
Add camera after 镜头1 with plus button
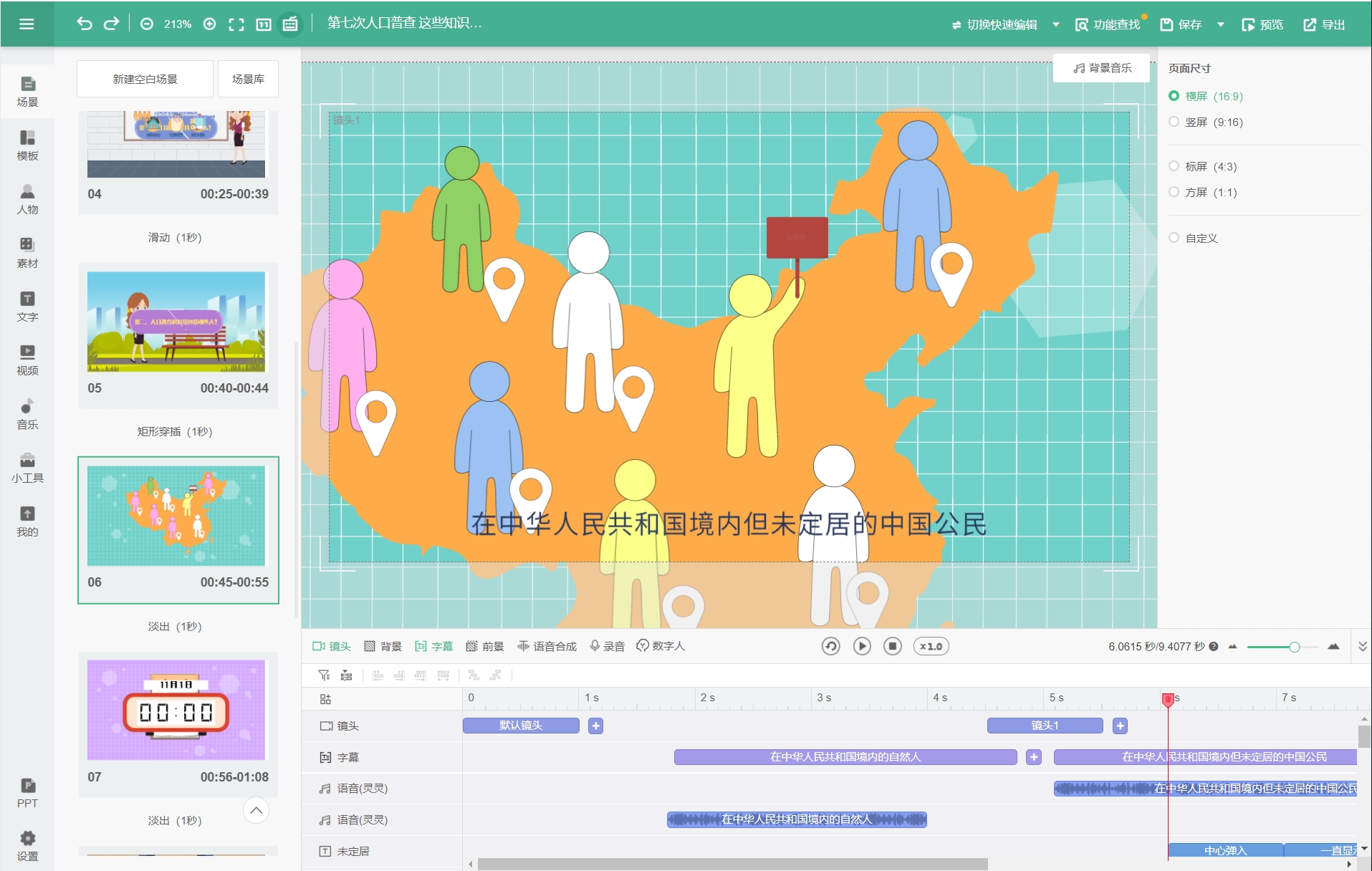[x=1121, y=726]
